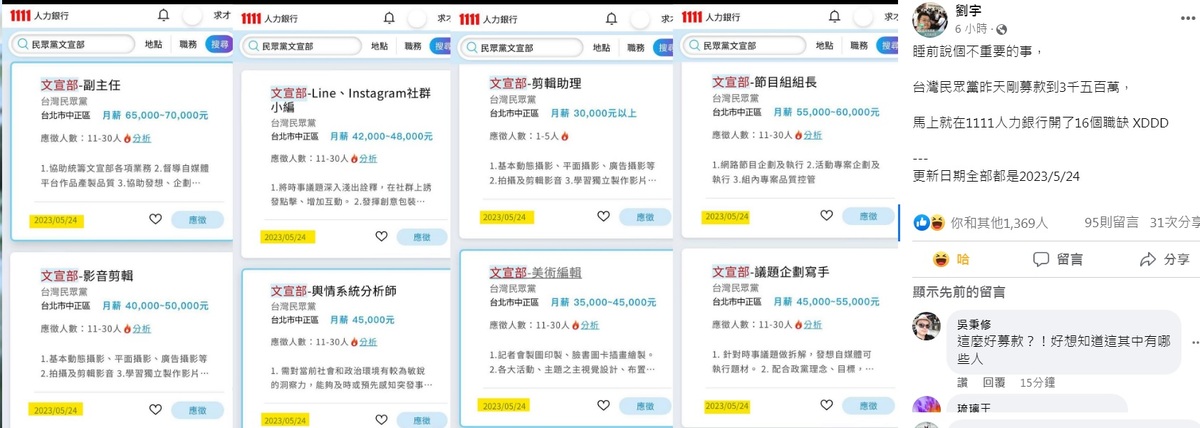Click 應徵 on the 文宣部-影音剪輯 card
1200x428 pixels.
[x=197, y=409]
